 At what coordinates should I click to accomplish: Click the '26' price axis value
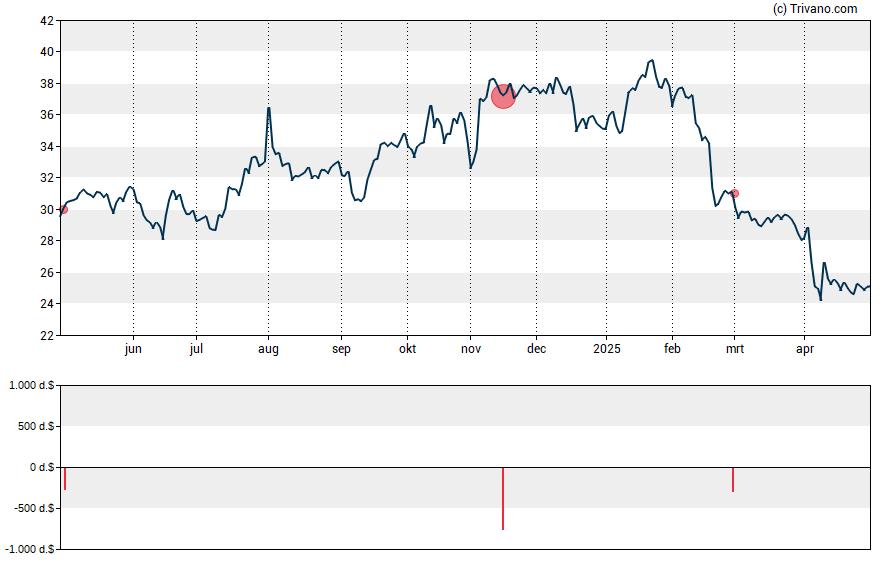click(x=47, y=272)
